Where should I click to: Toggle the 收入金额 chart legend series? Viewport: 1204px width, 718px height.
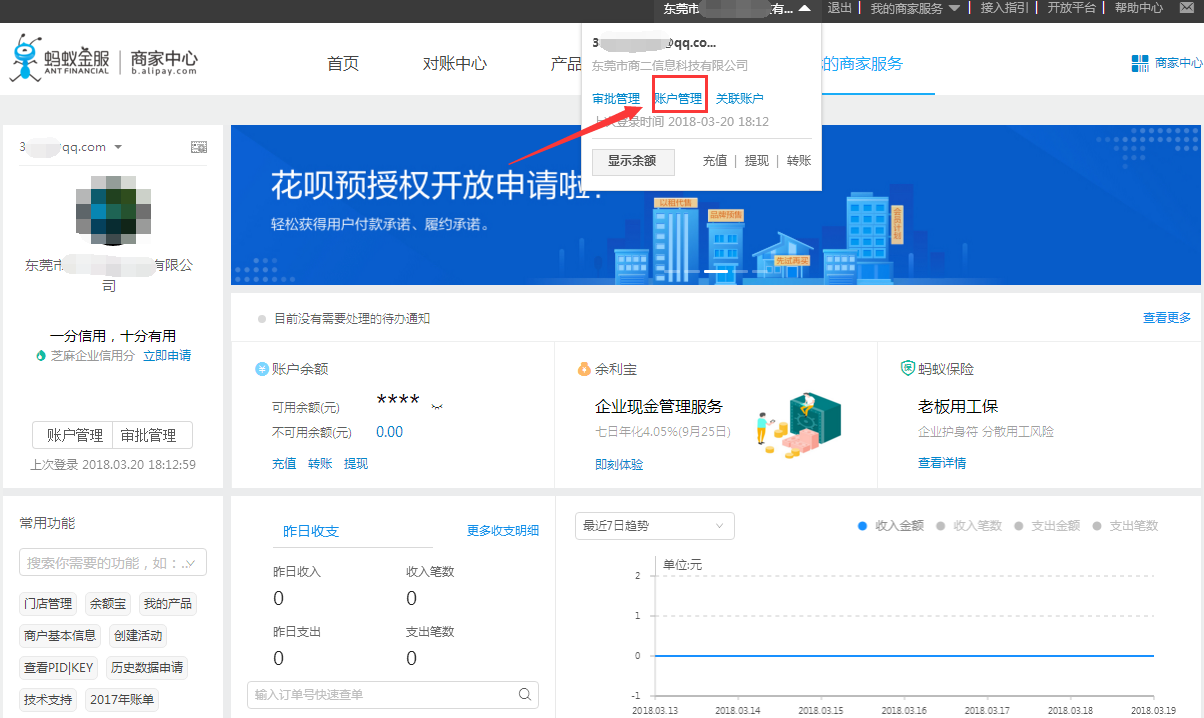click(890, 526)
